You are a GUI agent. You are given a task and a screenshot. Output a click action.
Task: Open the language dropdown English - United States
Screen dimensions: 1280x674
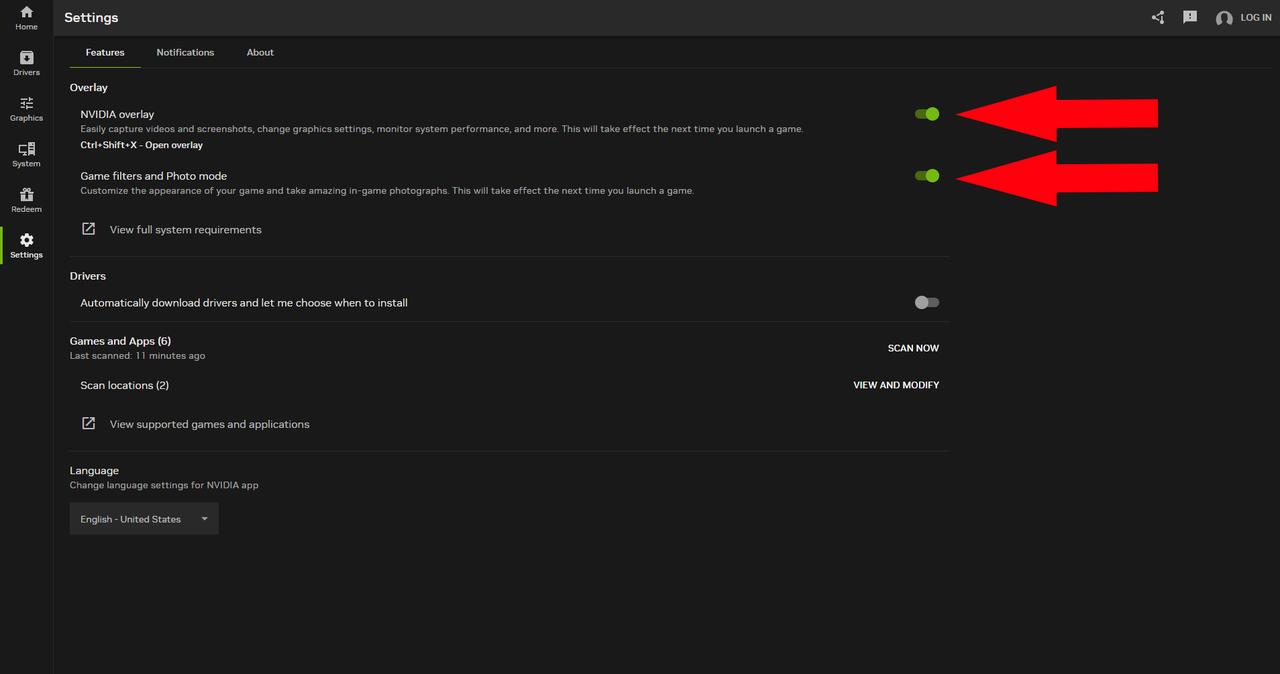(144, 519)
